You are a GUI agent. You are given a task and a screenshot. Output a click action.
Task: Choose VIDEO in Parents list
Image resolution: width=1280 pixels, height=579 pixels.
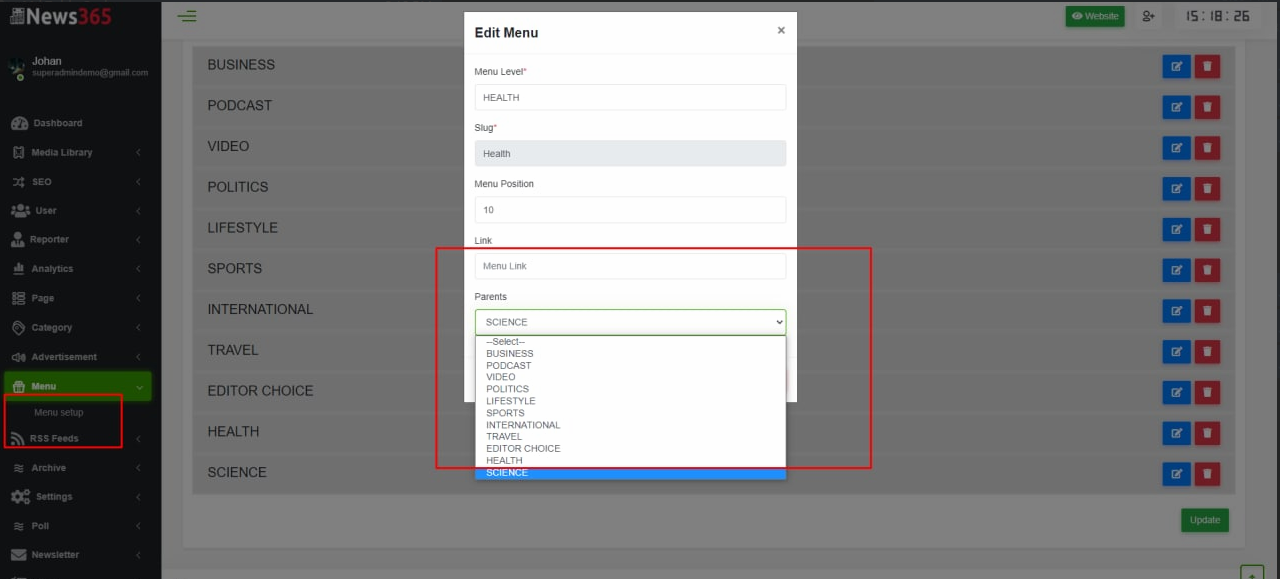pyautogui.click(x=630, y=377)
